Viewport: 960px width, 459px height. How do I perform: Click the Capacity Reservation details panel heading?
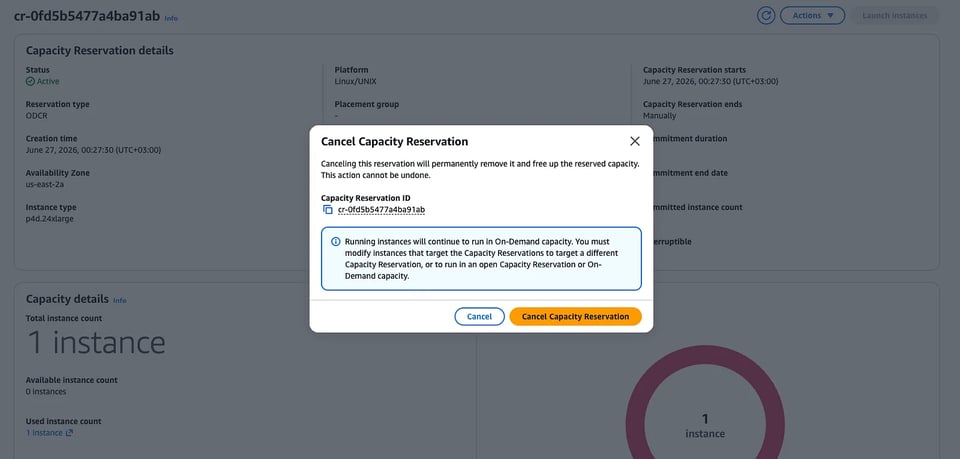tap(100, 51)
